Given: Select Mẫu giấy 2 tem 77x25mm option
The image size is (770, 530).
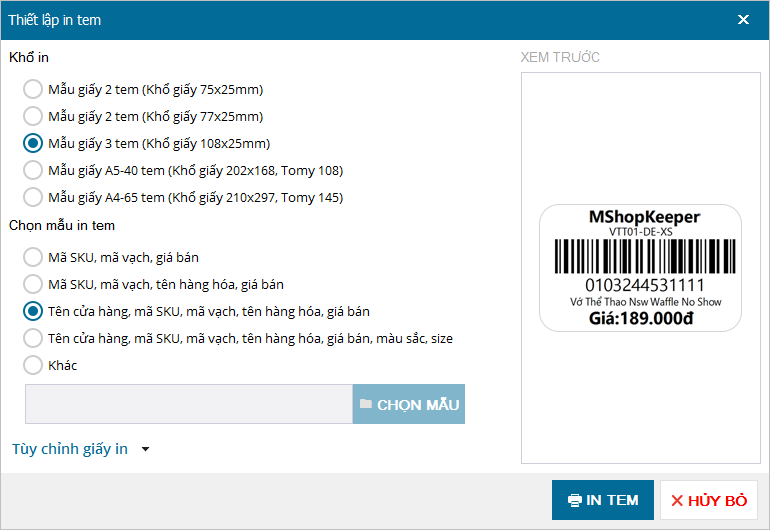Looking at the screenshot, I should pos(33,116).
